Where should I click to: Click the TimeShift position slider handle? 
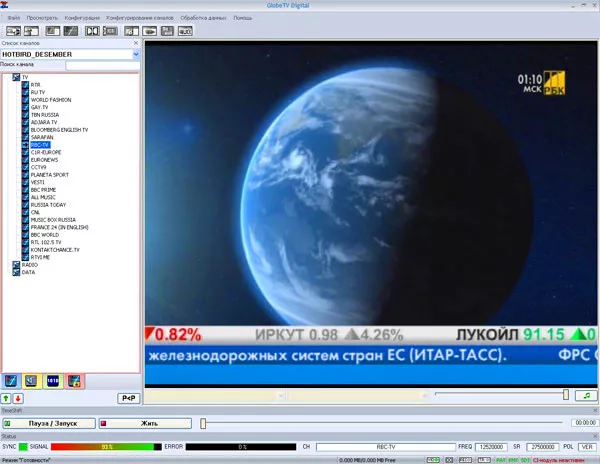[x=203, y=423]
